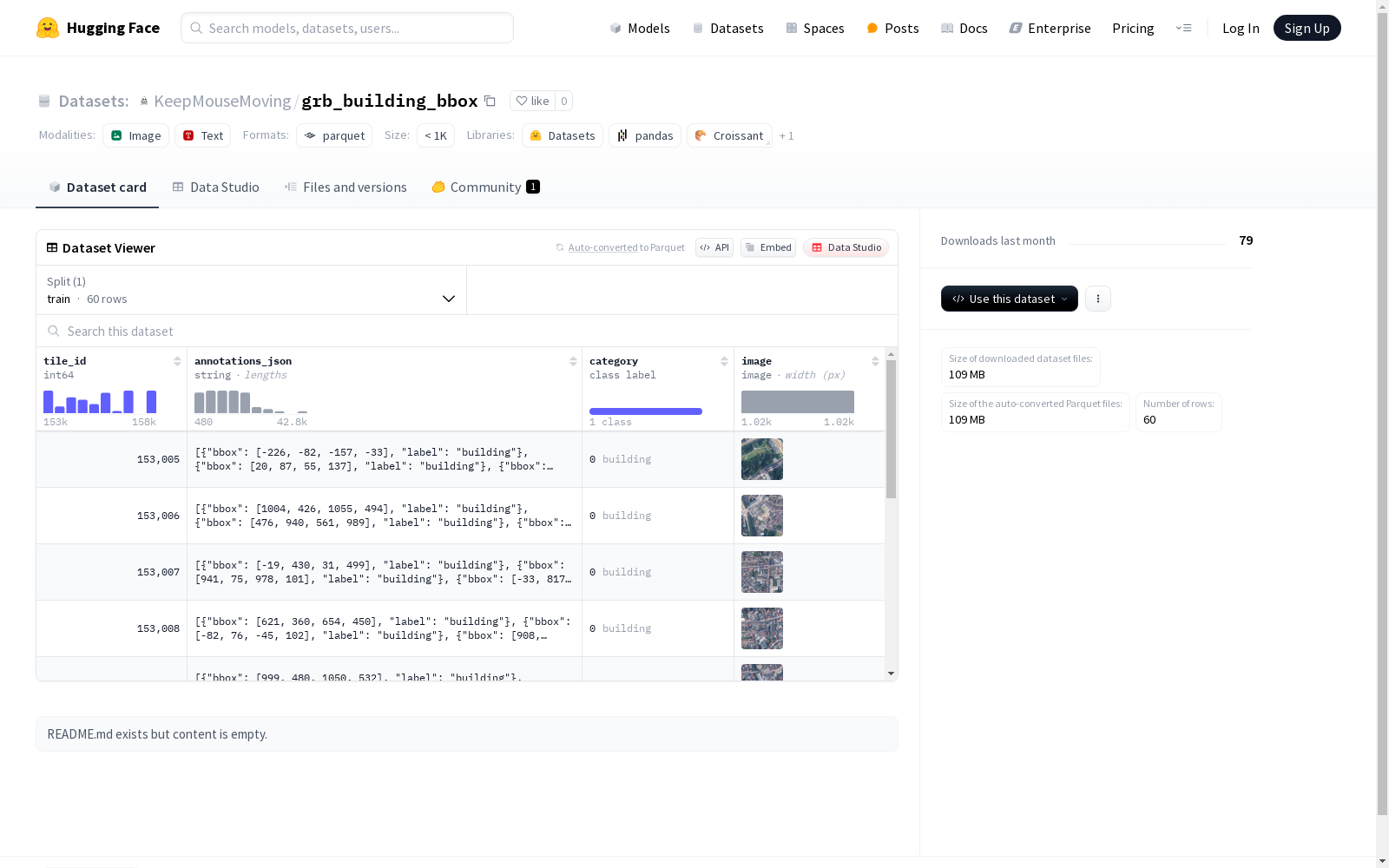Expand the +1 more libraries tag

[x=787, y=135]
